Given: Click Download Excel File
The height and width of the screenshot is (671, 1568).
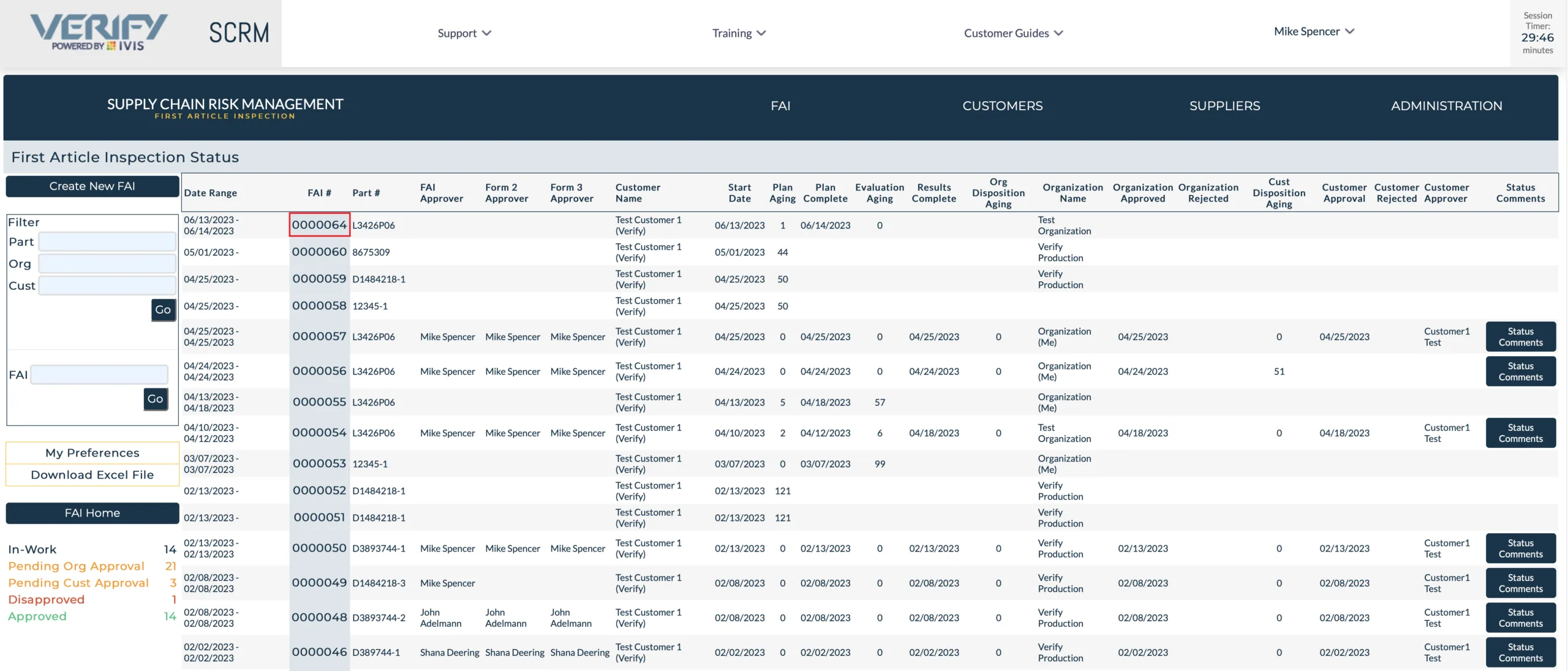Looking at the screenshot, I should click(92, 475).
